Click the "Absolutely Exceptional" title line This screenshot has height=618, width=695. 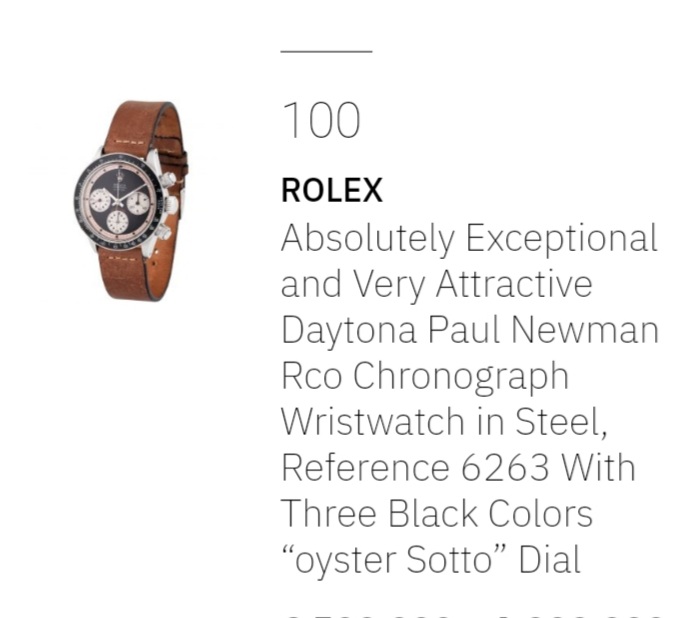tap(469, 238)
